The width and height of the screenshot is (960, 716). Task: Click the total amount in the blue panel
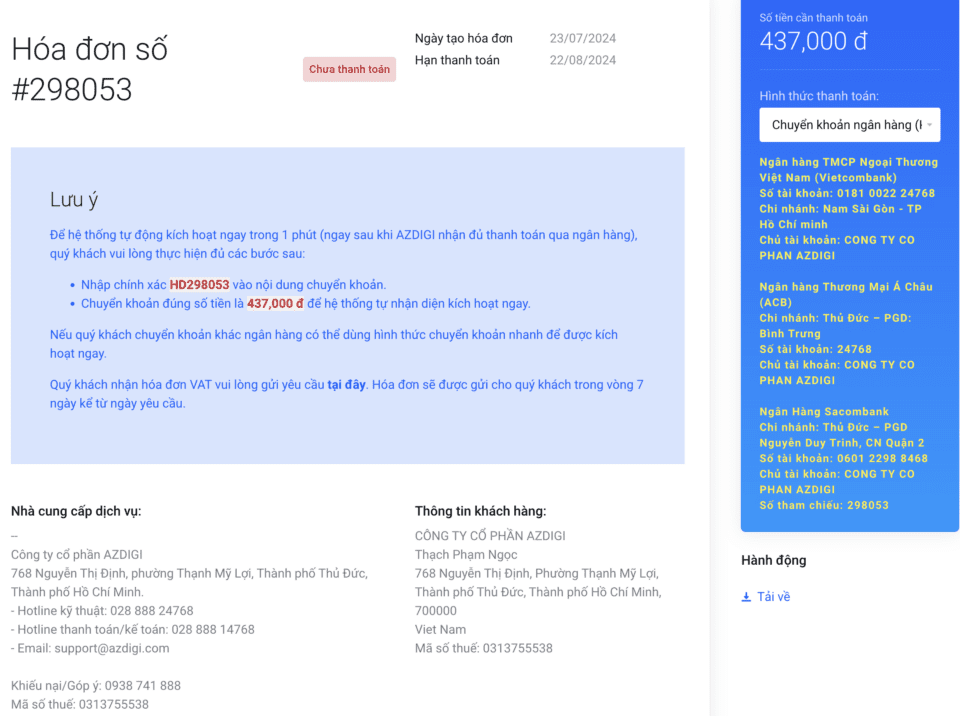[x=813, y=41]
